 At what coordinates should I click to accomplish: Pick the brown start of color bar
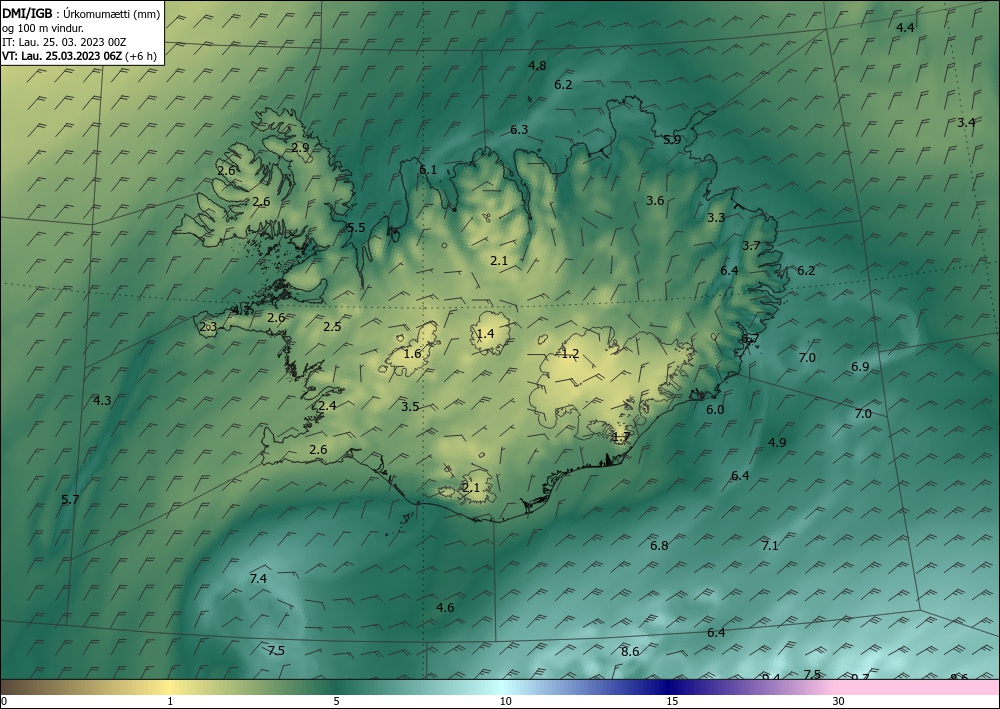click(x=26, y=687)
